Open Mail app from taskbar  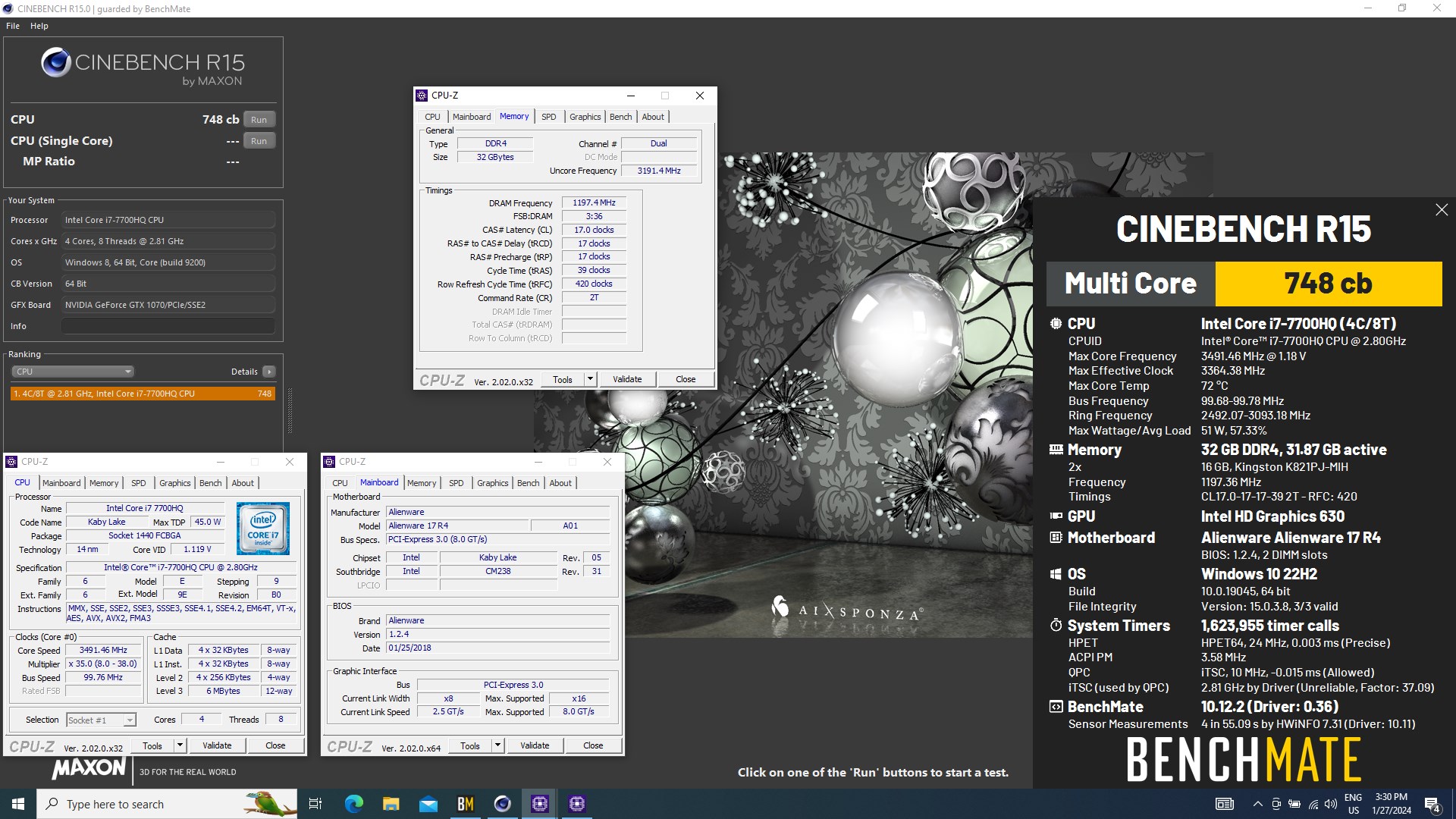[428, 804]
